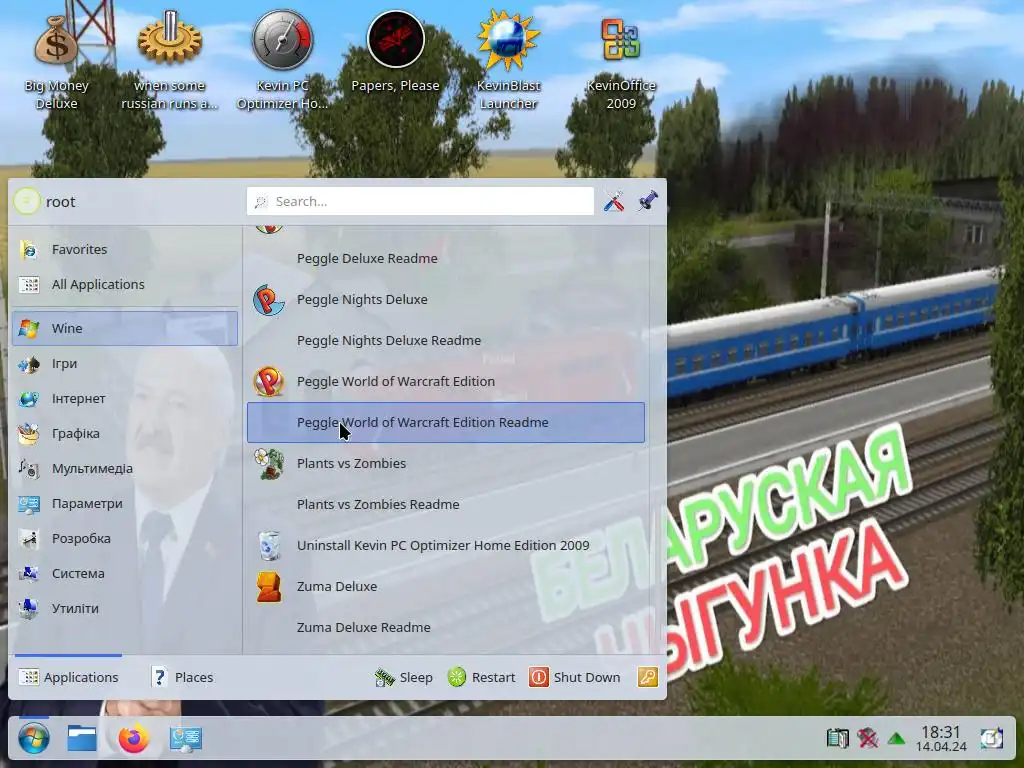Open the Система category
This screenshot has height=768, width=1024.
click(x=125, y=573)
